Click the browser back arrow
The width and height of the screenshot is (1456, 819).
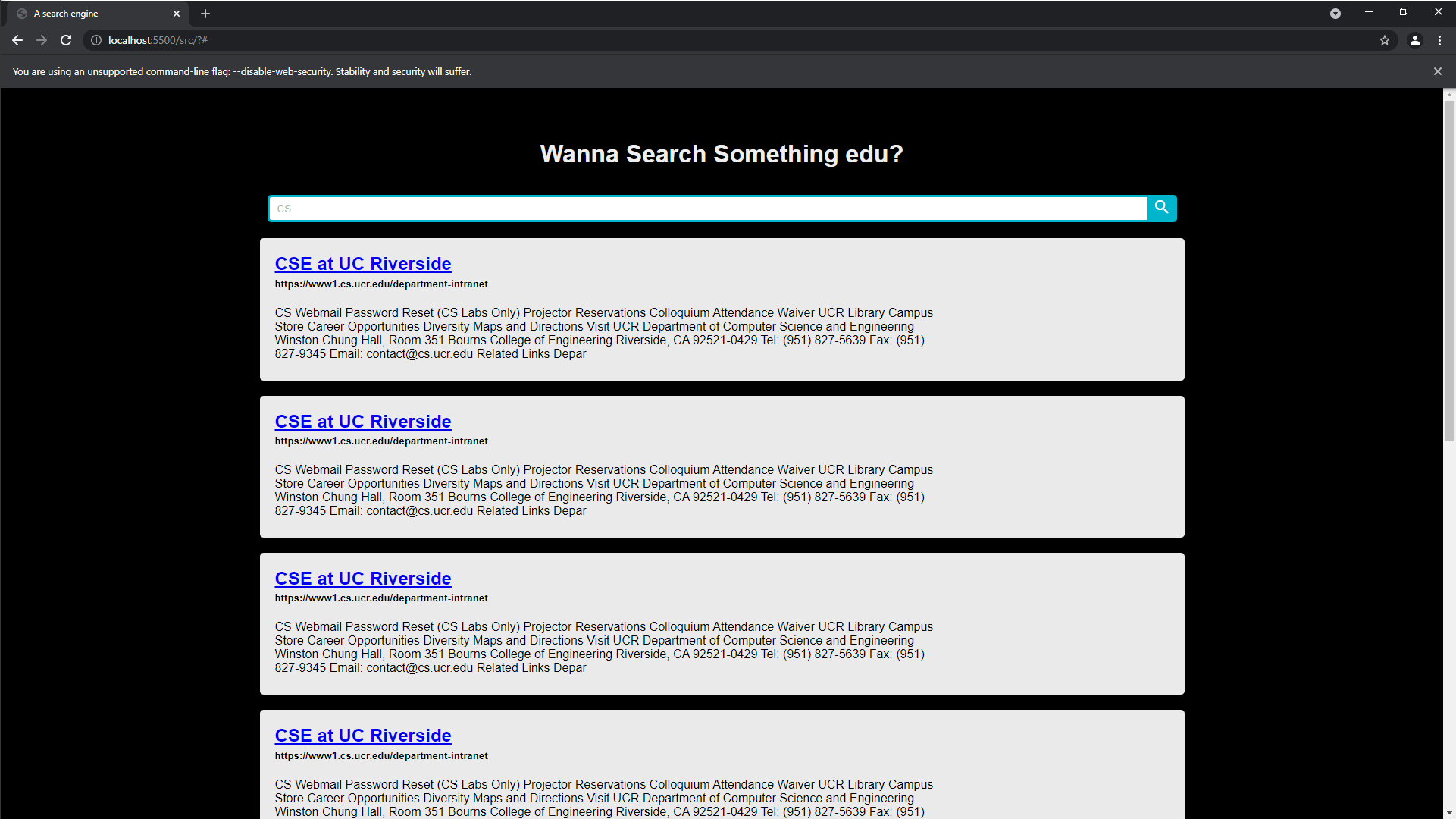click(17, 40)
